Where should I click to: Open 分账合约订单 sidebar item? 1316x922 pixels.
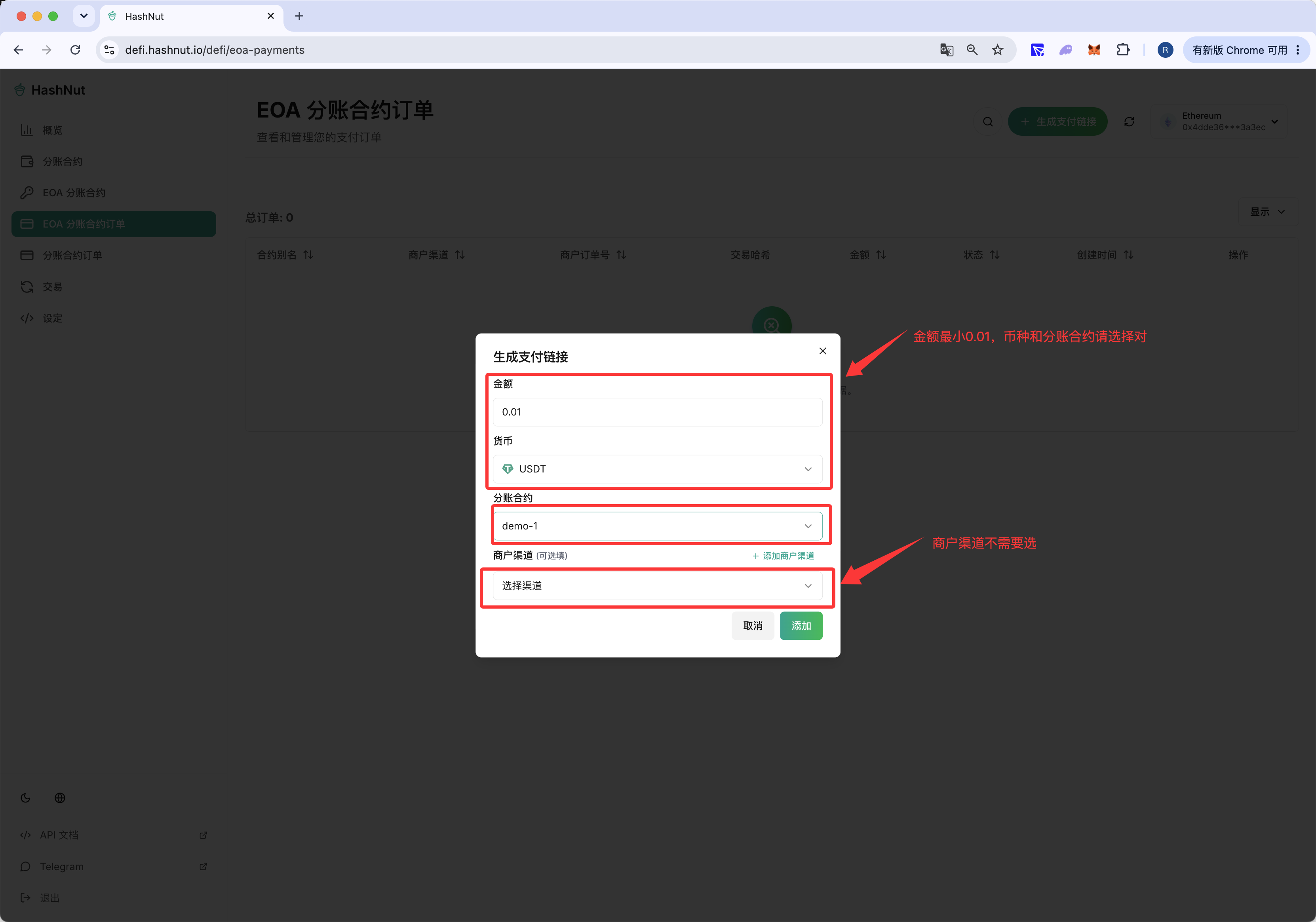click(114, 255)
